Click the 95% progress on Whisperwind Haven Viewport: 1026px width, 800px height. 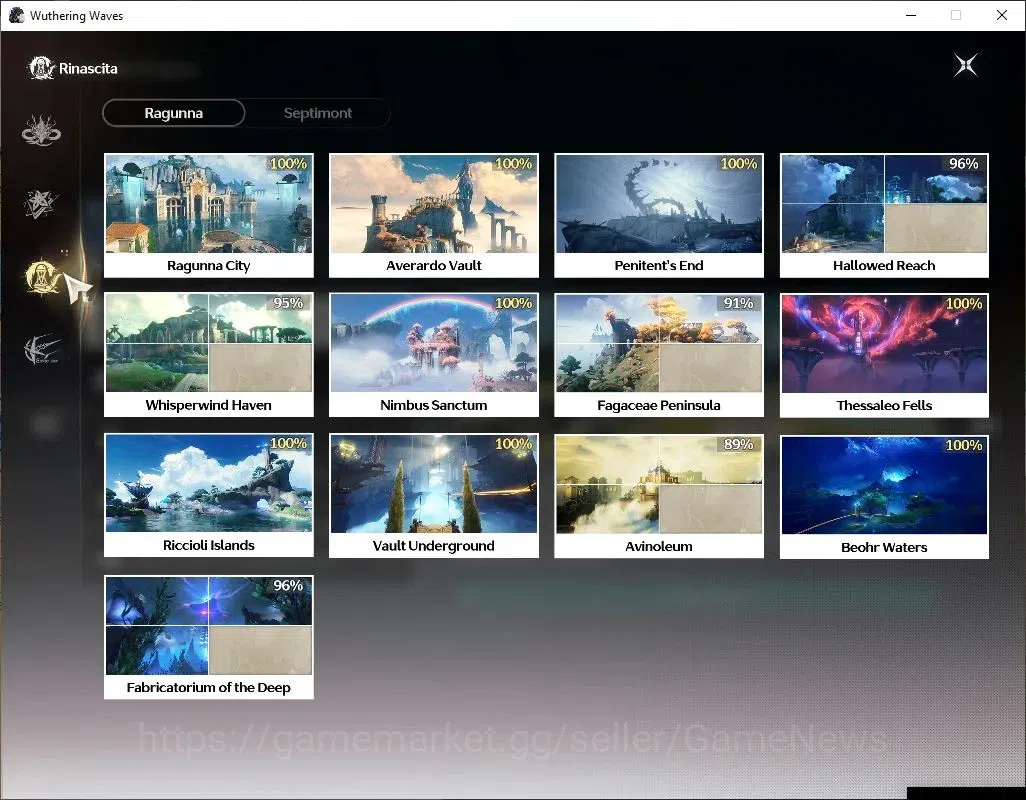(288, 303)
